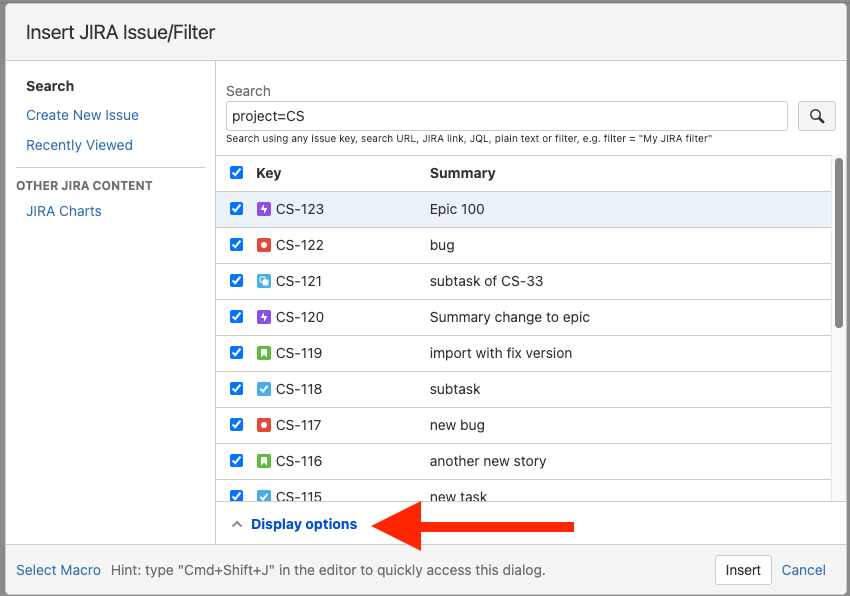This screenshot has height=596, width=850.
Task: Toggle the select-all checkbox in header
Action: pyautogui.click(x=237, y=173)
